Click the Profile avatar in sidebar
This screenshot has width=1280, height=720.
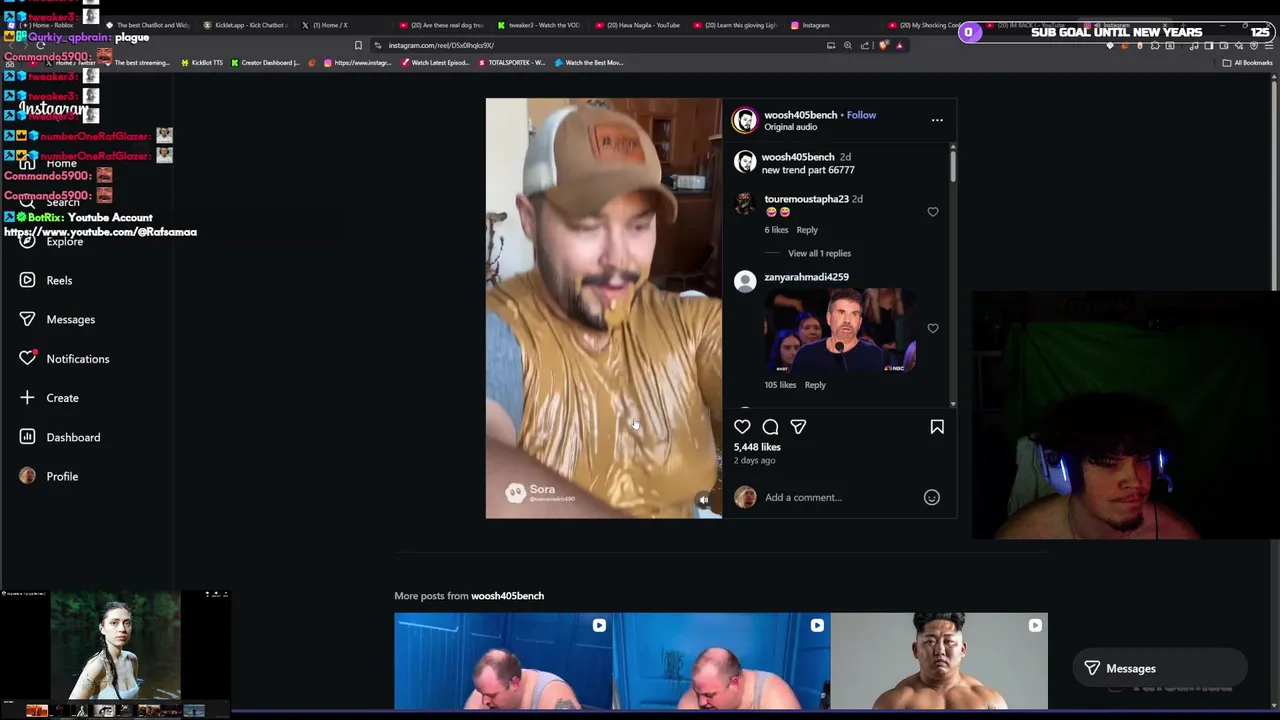[27, 476]
